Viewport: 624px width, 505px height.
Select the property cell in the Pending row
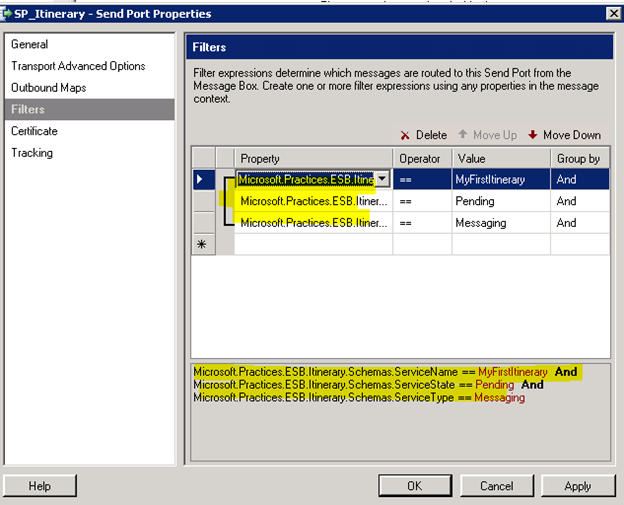[x=314, y=201]
